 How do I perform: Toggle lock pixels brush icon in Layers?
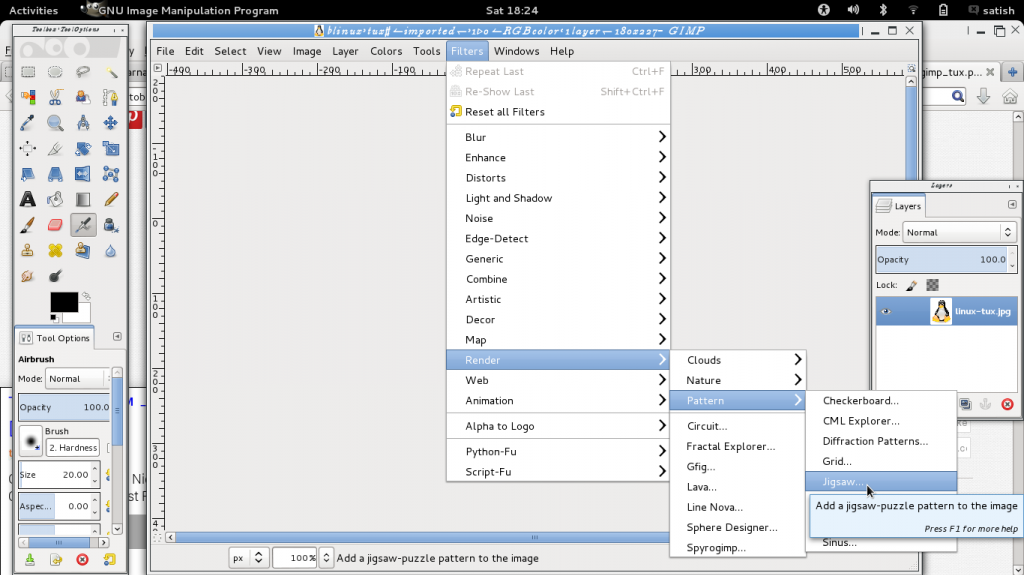click(x=912, y=285)
